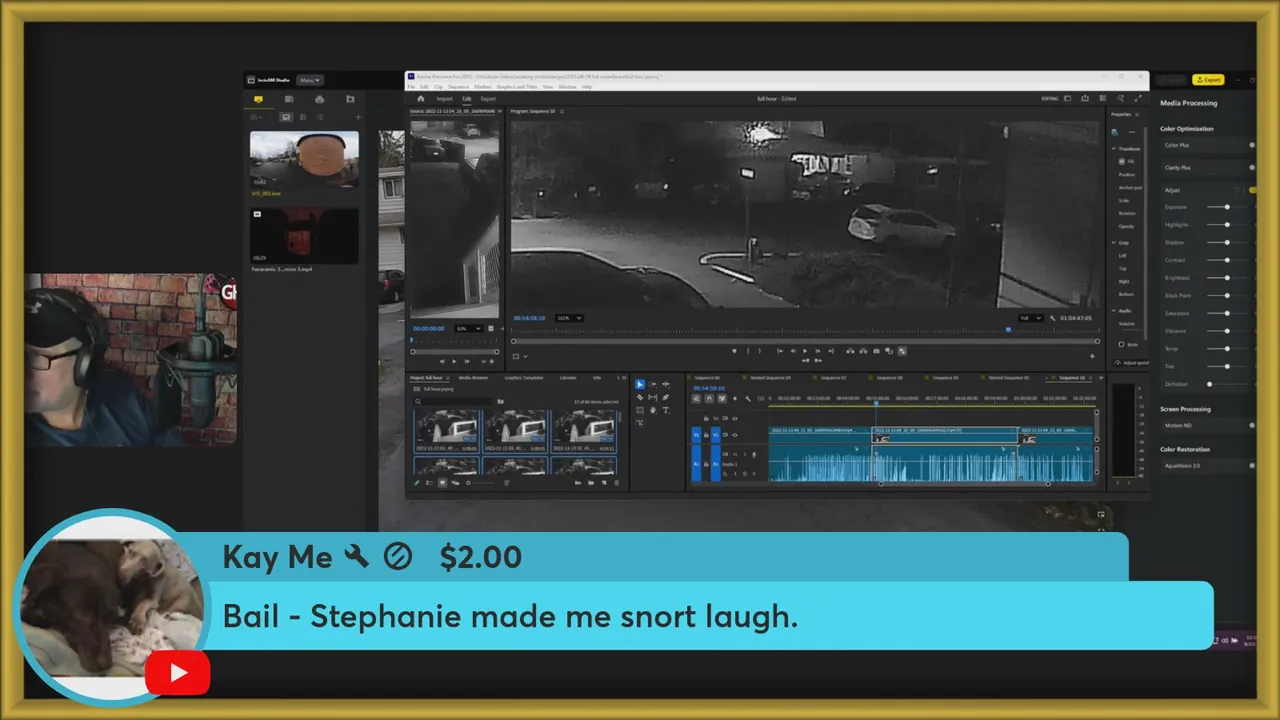Image resolution: width=1280 pixels, height=720 pixels.
Task: Click the timeline wrench settings icon
Action: tap(748, 398)
